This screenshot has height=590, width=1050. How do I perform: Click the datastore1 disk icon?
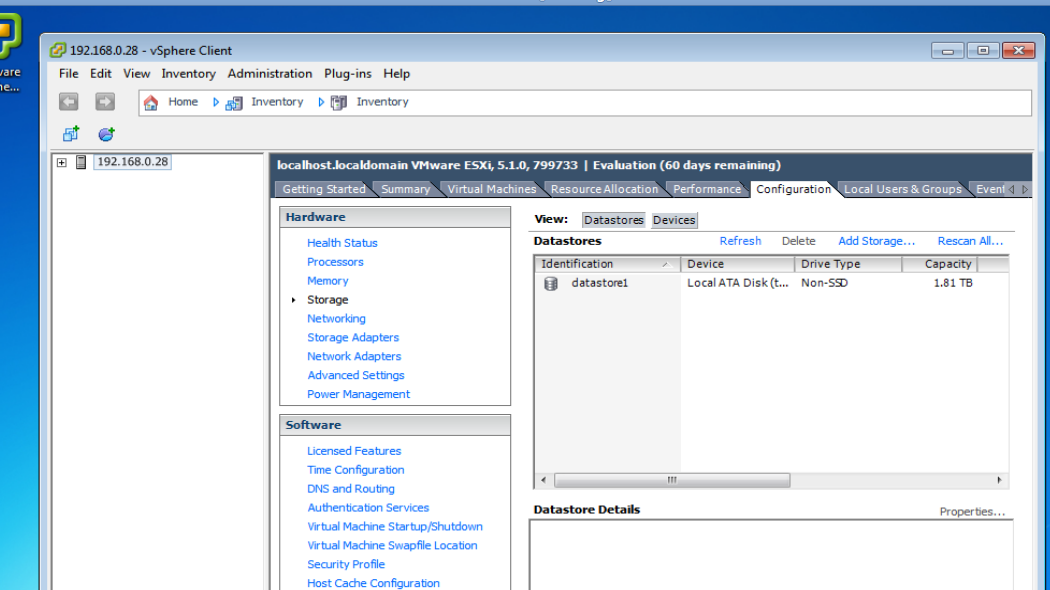pos(550,283)
